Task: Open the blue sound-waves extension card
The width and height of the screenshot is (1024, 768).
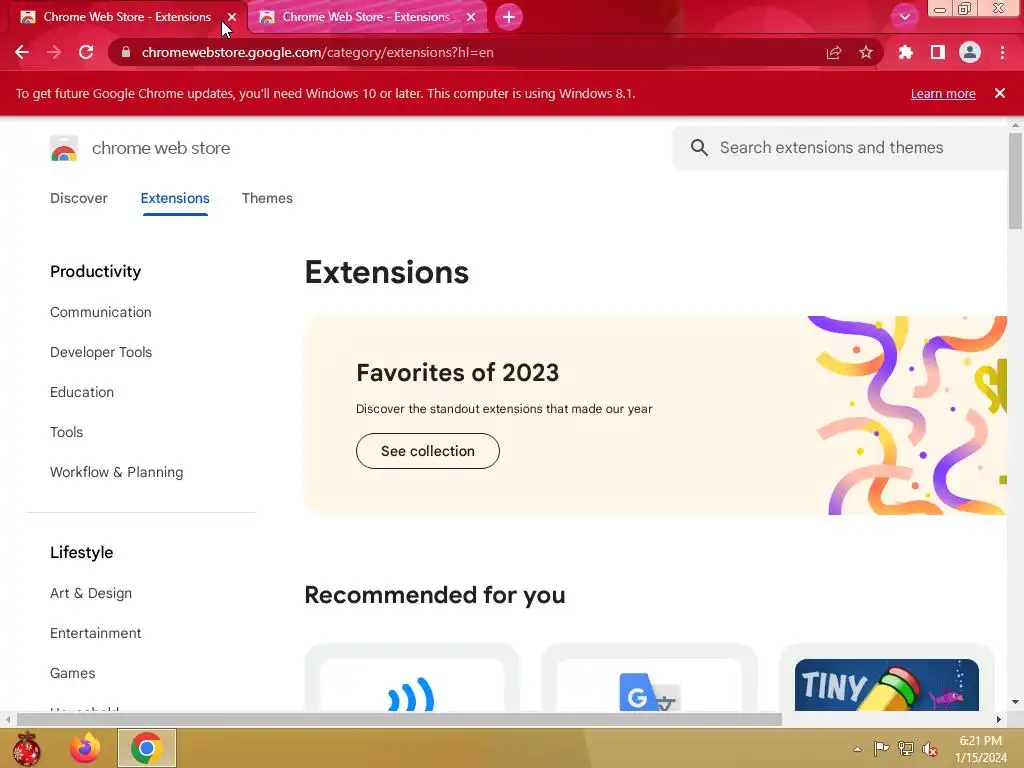Action: pos(411,679)
